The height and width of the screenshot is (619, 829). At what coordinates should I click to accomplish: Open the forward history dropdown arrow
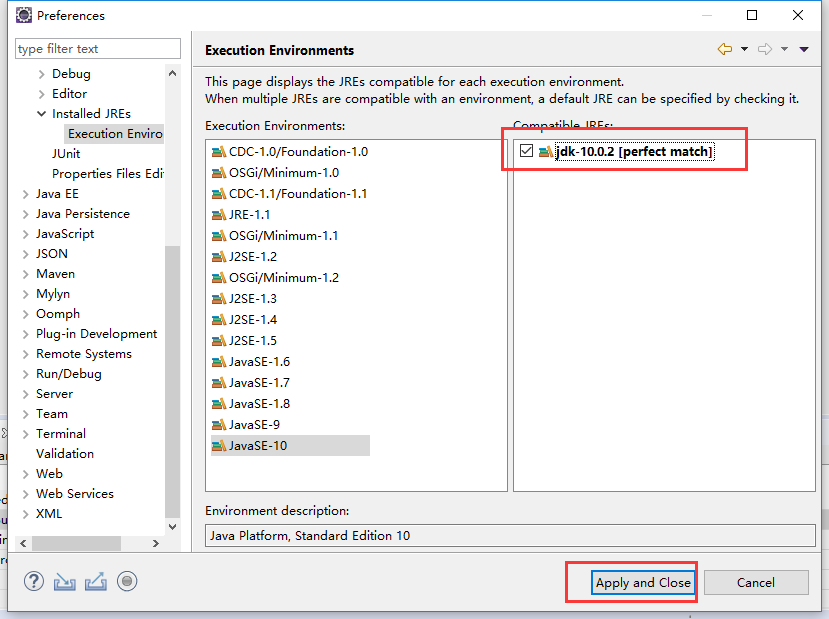pos(785,49)
